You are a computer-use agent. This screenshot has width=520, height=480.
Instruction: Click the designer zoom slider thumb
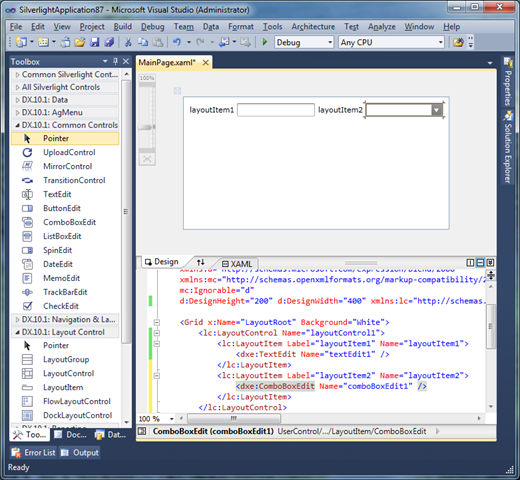tap(147, 127)
